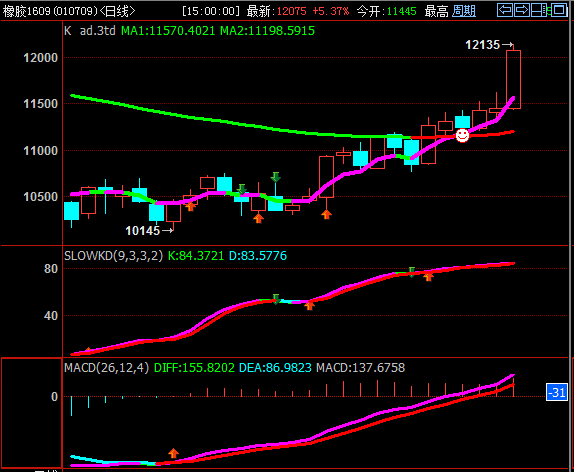Click the K ad.3td chart type label
Screen dimensions: 574x472
click(90, 30)
